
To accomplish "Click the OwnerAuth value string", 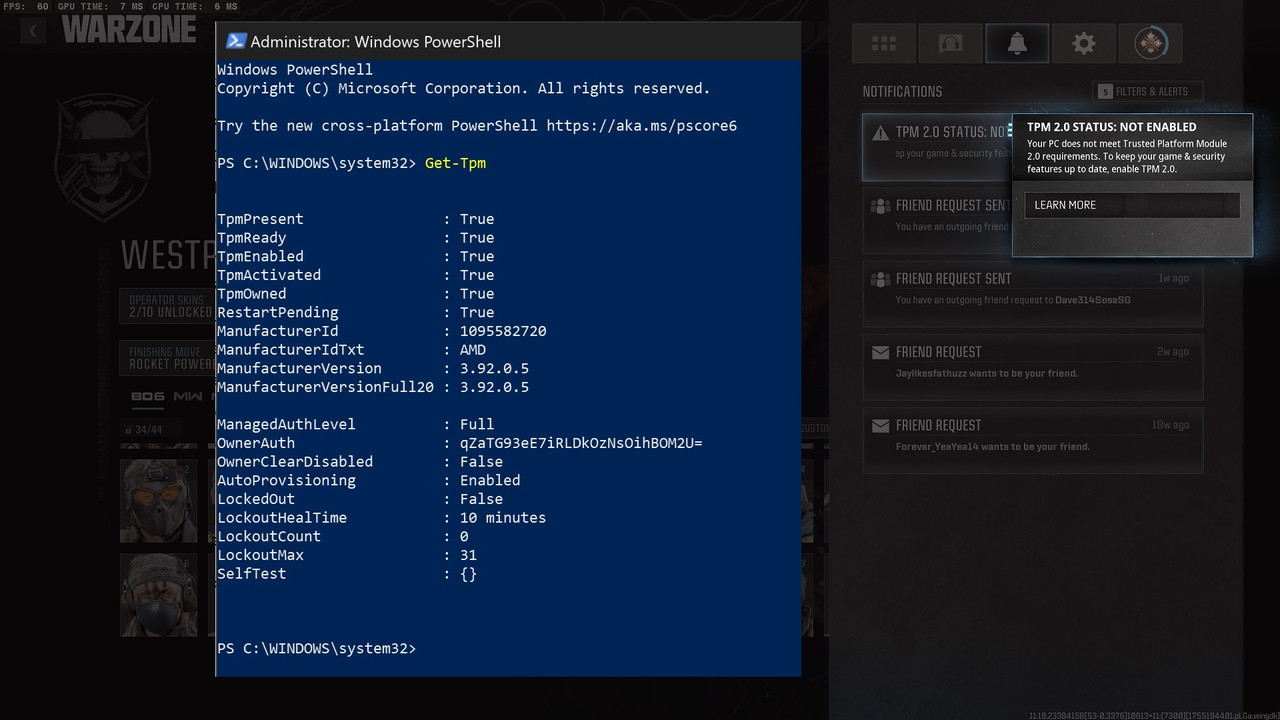I will pos(581,443).
